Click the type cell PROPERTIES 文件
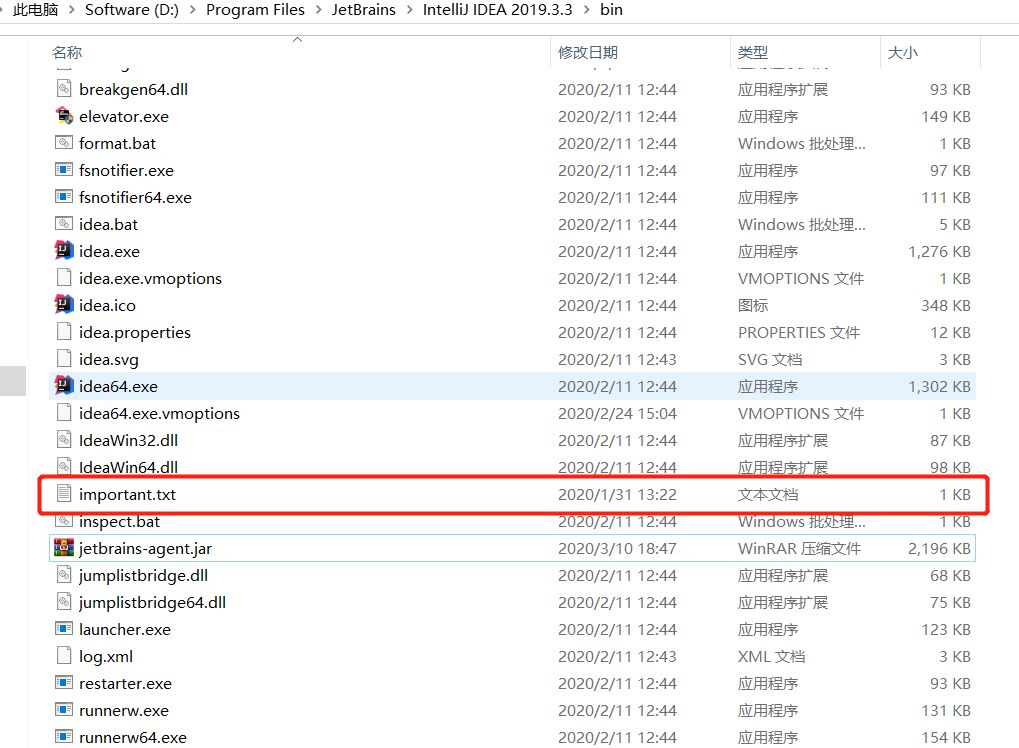 pyautogui.click(x=799, y=333)
